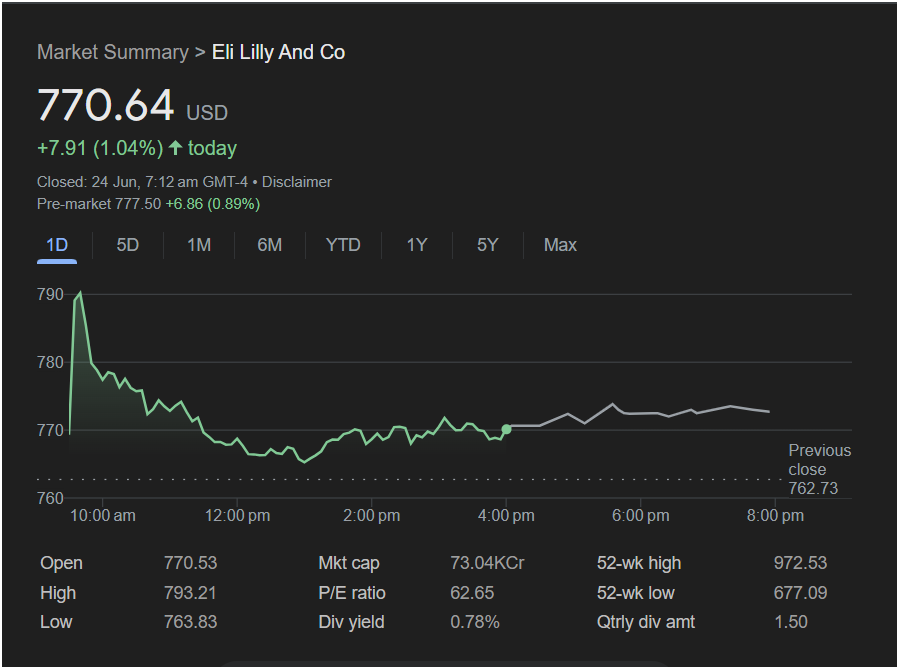The height and width of the screenshot is (669, 899).
Task: Select the 5Y time range
Action: point(487,245)
